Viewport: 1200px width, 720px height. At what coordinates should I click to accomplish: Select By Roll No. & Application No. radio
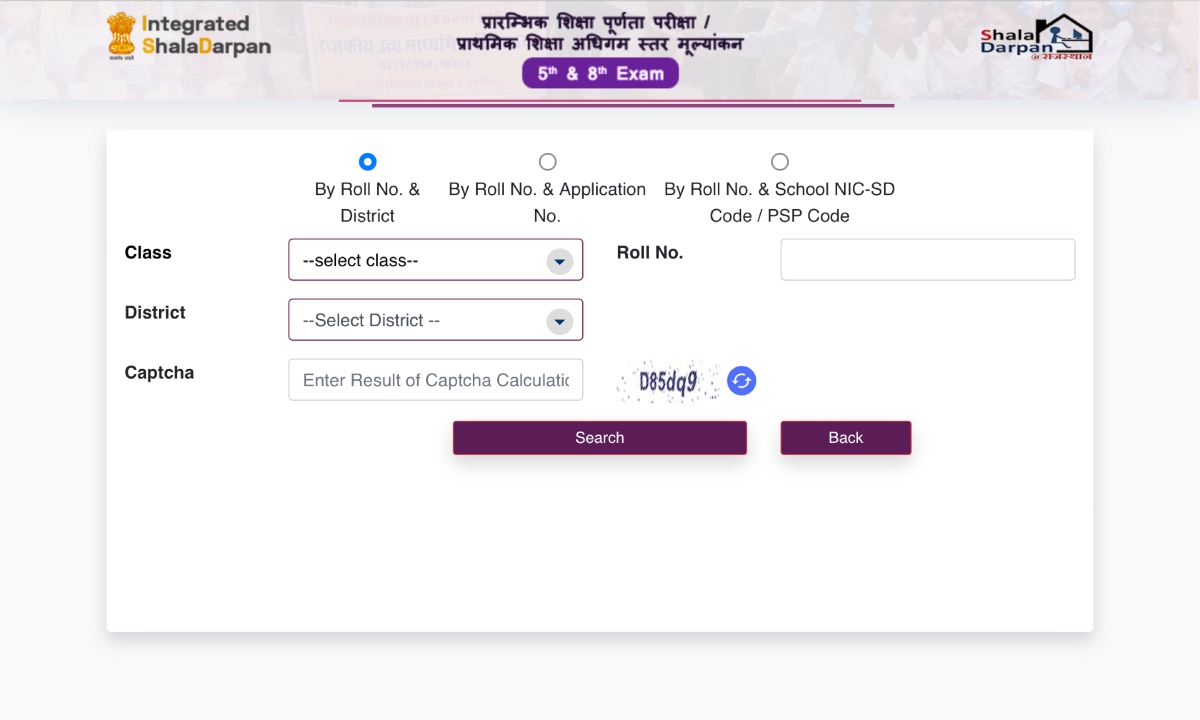pos(547,162)
